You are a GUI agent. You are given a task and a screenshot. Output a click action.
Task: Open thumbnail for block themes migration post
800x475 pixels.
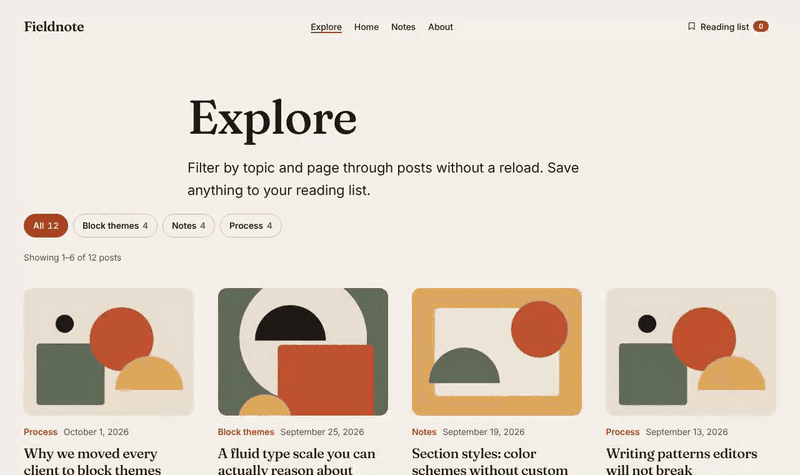pos(109,352)
